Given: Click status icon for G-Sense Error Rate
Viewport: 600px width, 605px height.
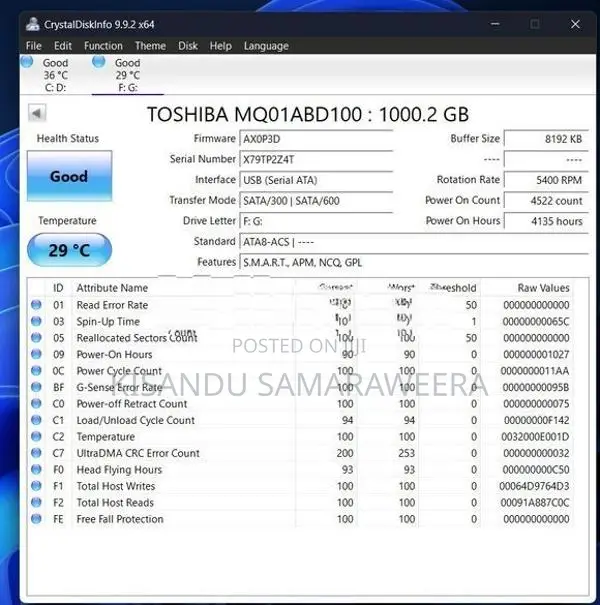Looking at the screenshot, I should pyautogui.click(x=36, y=387).
